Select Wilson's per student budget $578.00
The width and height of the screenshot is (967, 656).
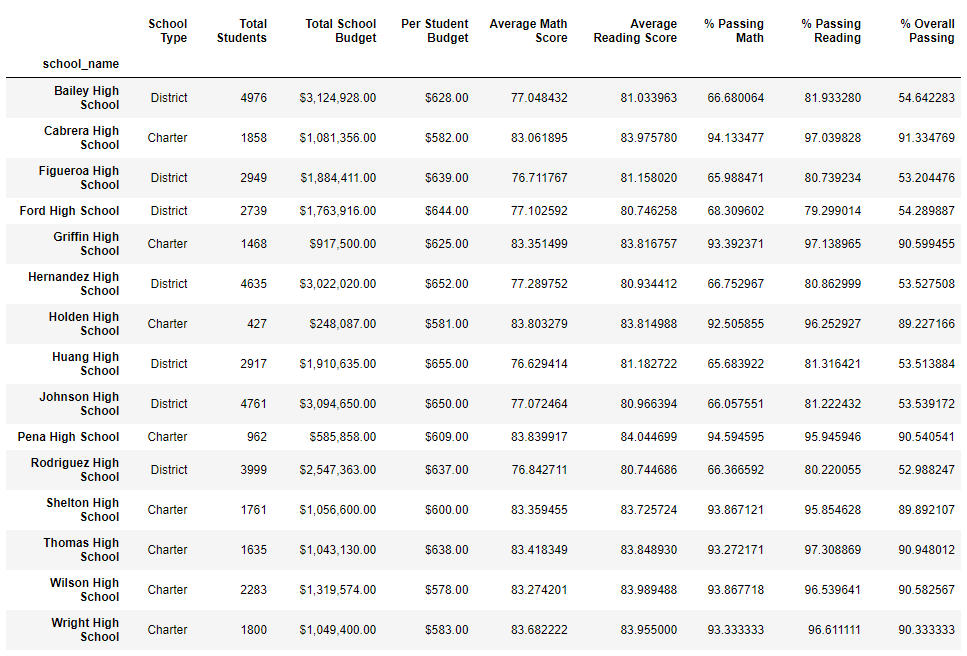click(446, 591)
